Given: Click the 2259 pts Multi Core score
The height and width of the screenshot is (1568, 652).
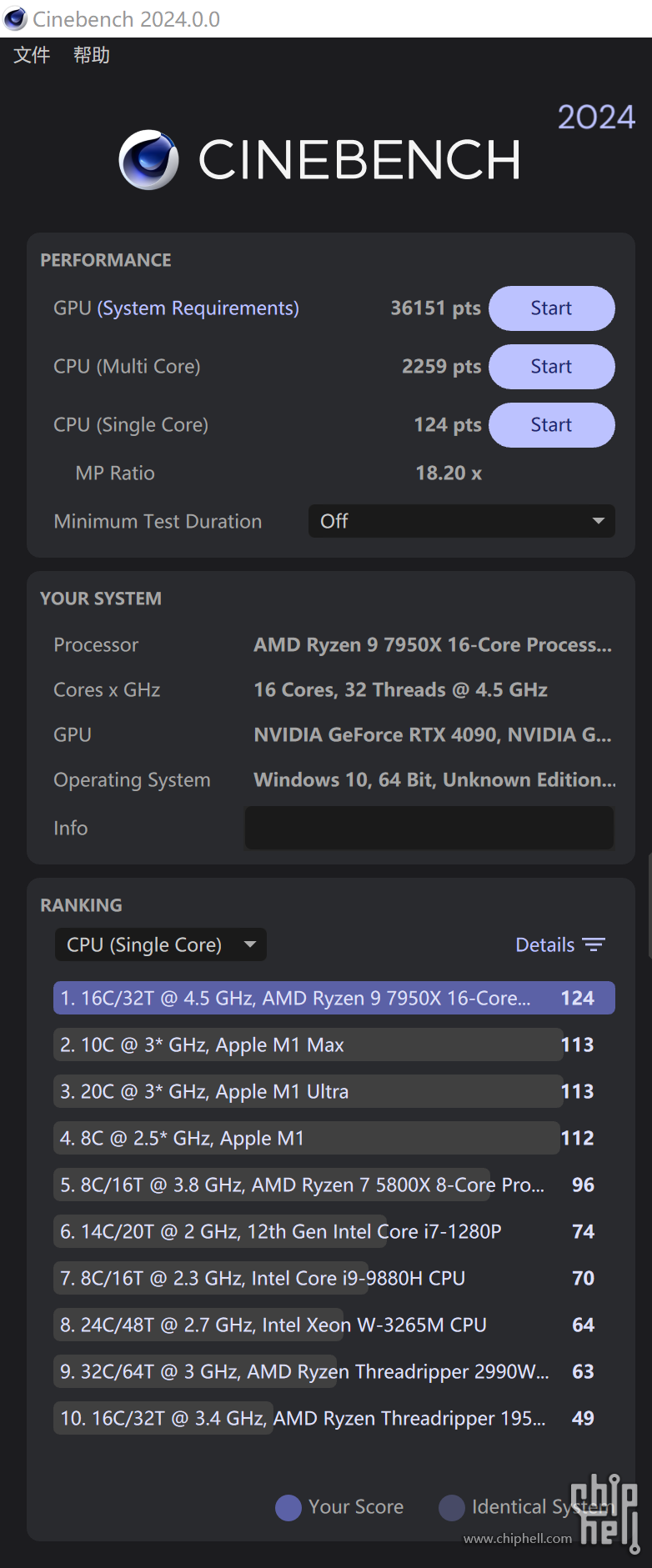Looking at the screenshot, I should pos(442,367).
